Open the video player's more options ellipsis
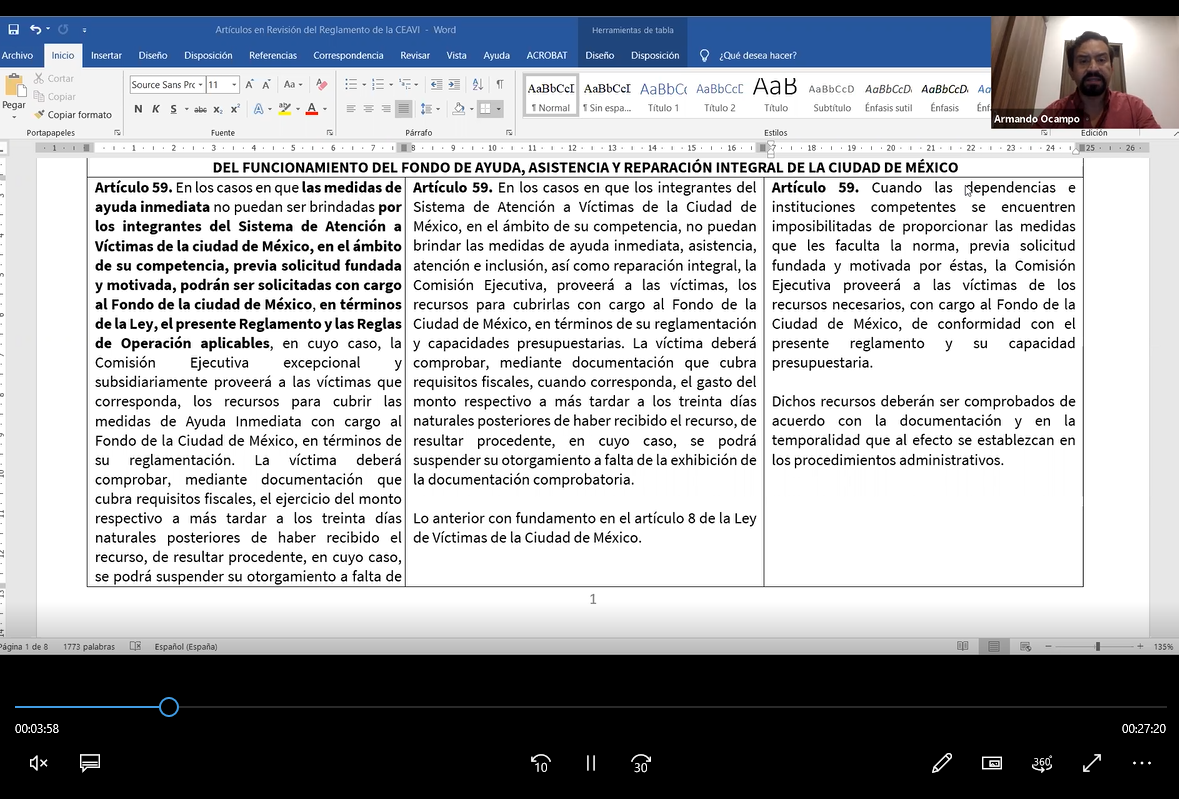Image resolution: width=1179 pixels, height=799 pixels. coord(1141,764)
